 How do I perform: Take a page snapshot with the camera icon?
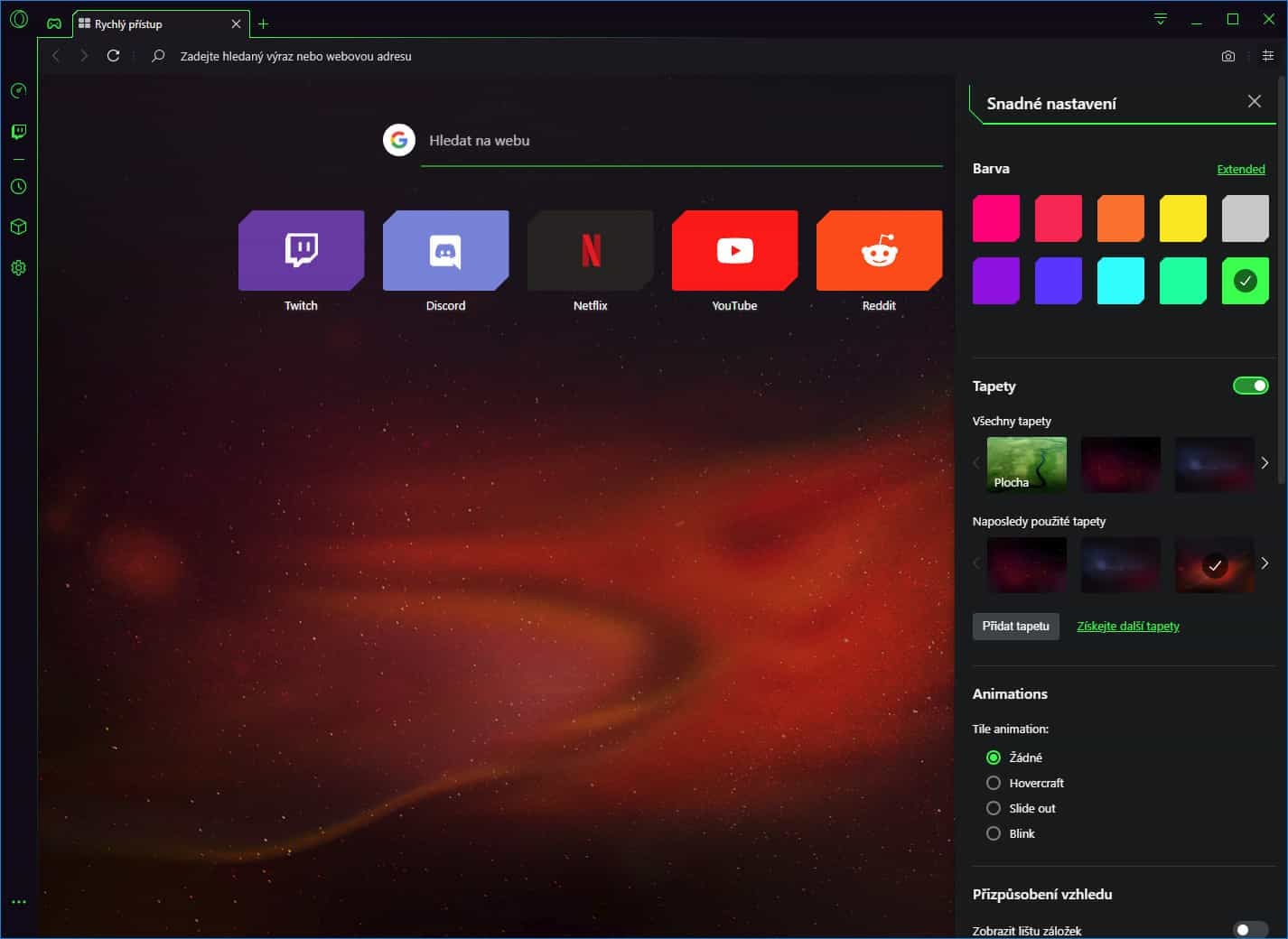pos(1228,56)
